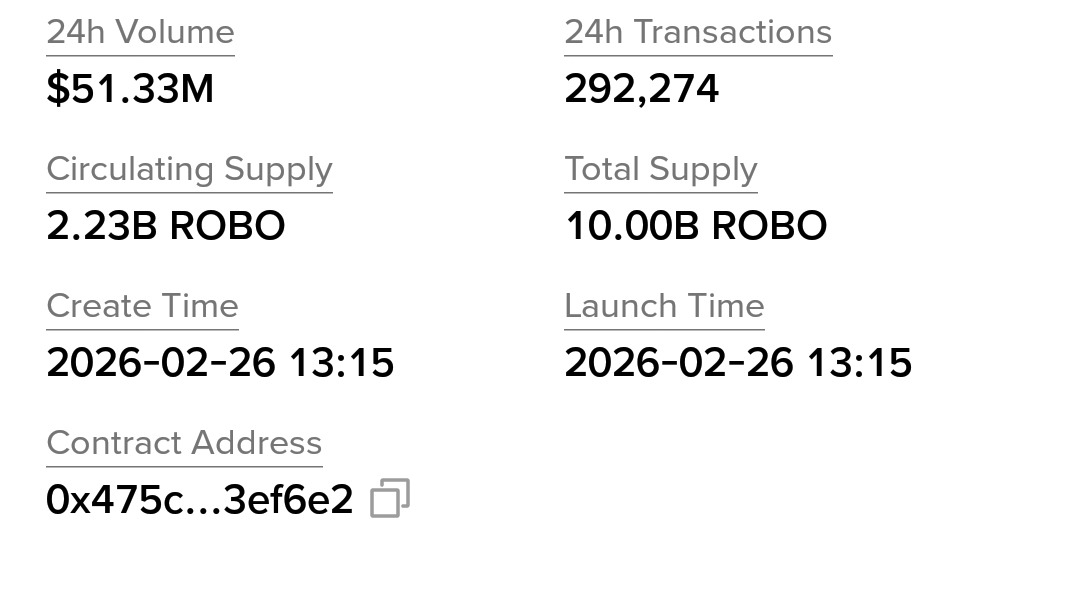Click the 13:15 time under Launch Time
Image resolution: width=1080 pixels, height=607 pixels.
(860, 362)
